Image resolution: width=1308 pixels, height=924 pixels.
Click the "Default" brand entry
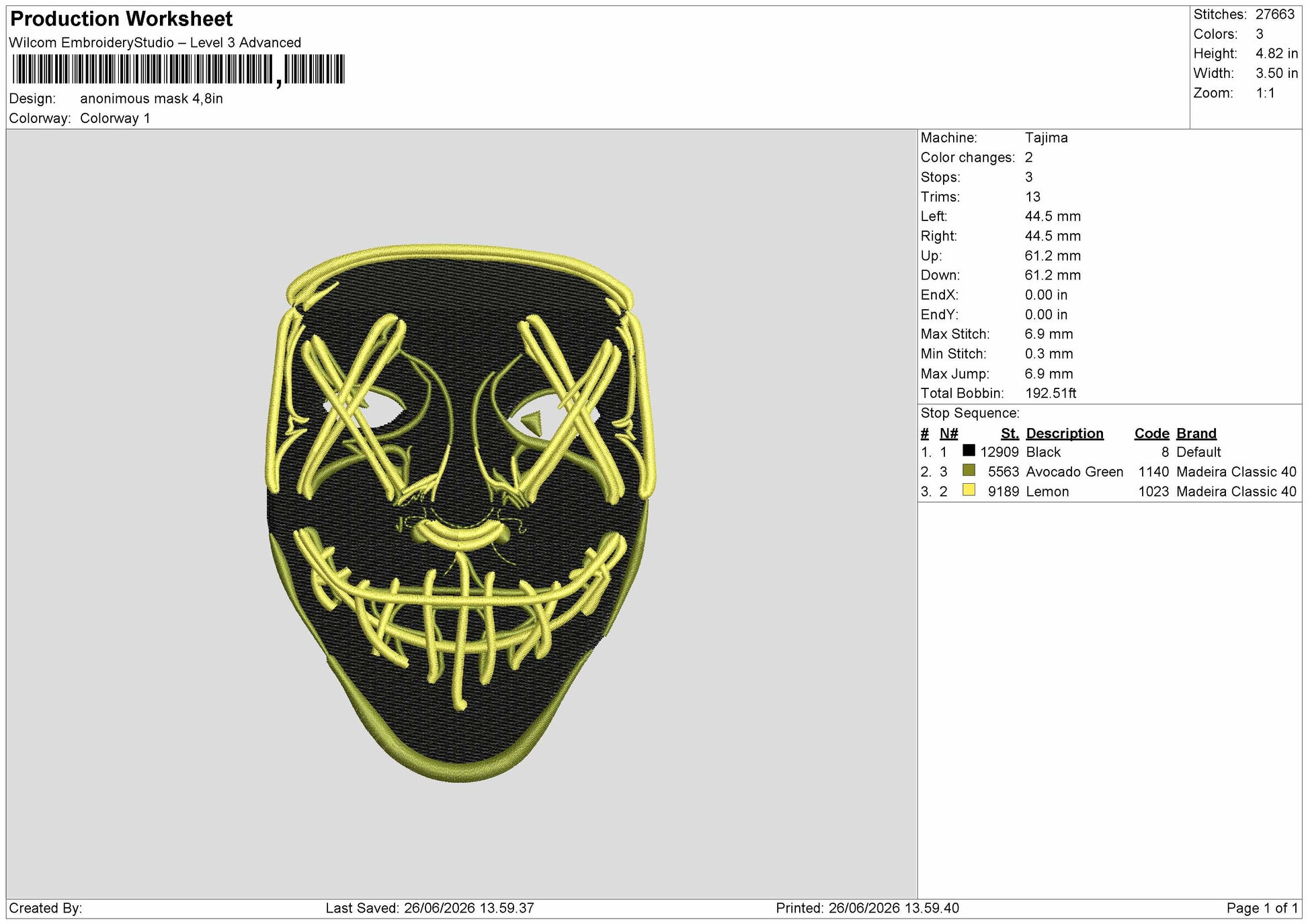click(1198, 452)
